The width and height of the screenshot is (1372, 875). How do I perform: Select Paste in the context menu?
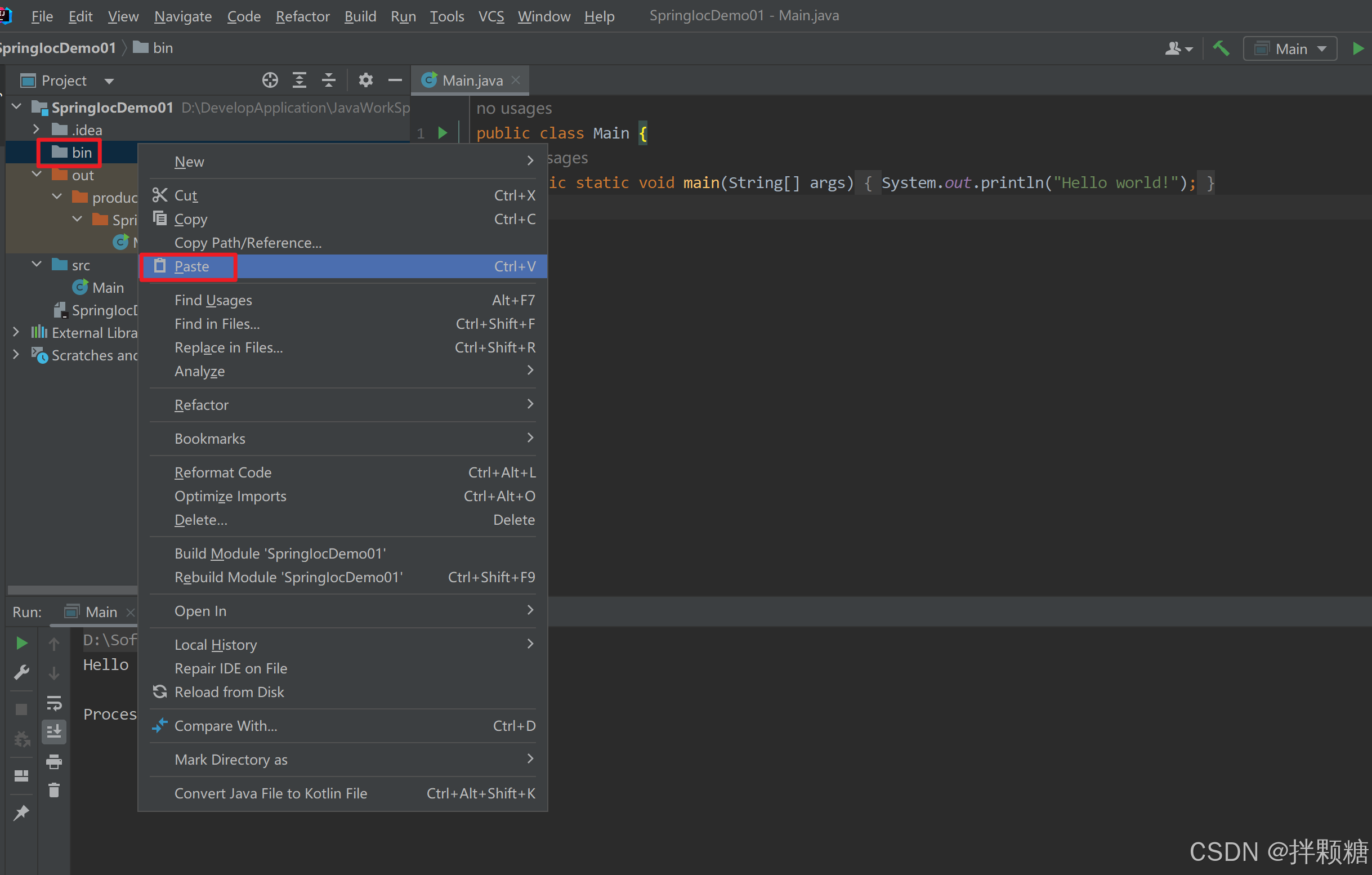point(191,266)
